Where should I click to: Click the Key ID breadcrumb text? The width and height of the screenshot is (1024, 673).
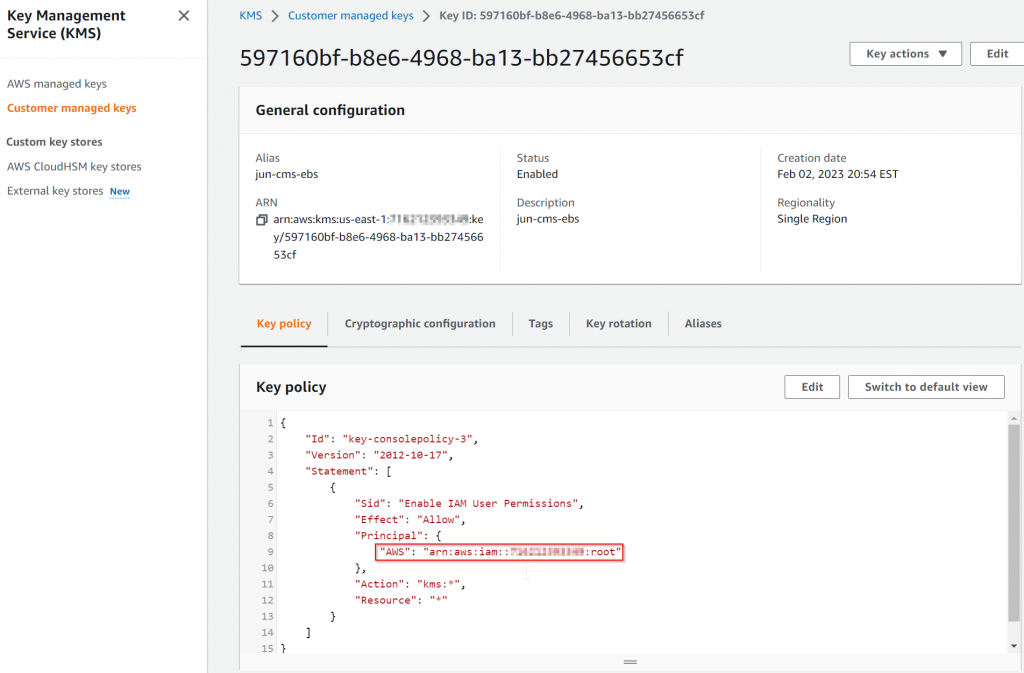[571, 16]
